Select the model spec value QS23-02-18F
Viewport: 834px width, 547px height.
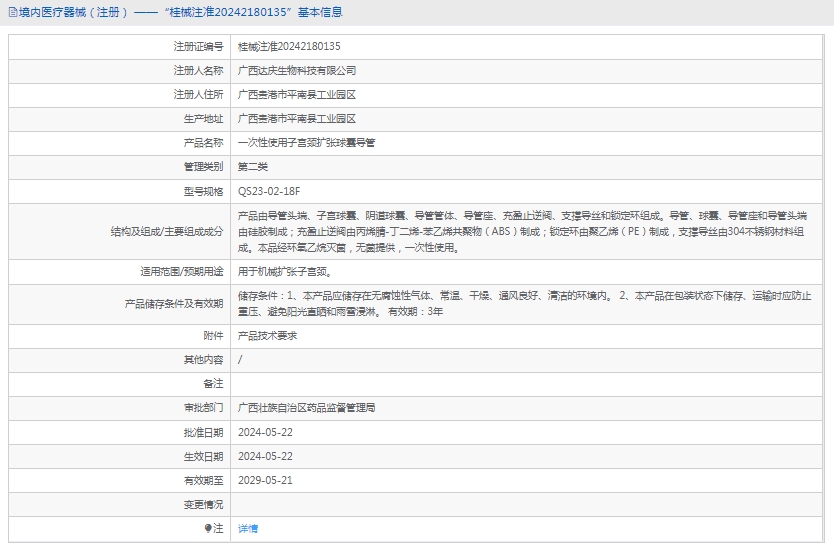tap(268, 191)
